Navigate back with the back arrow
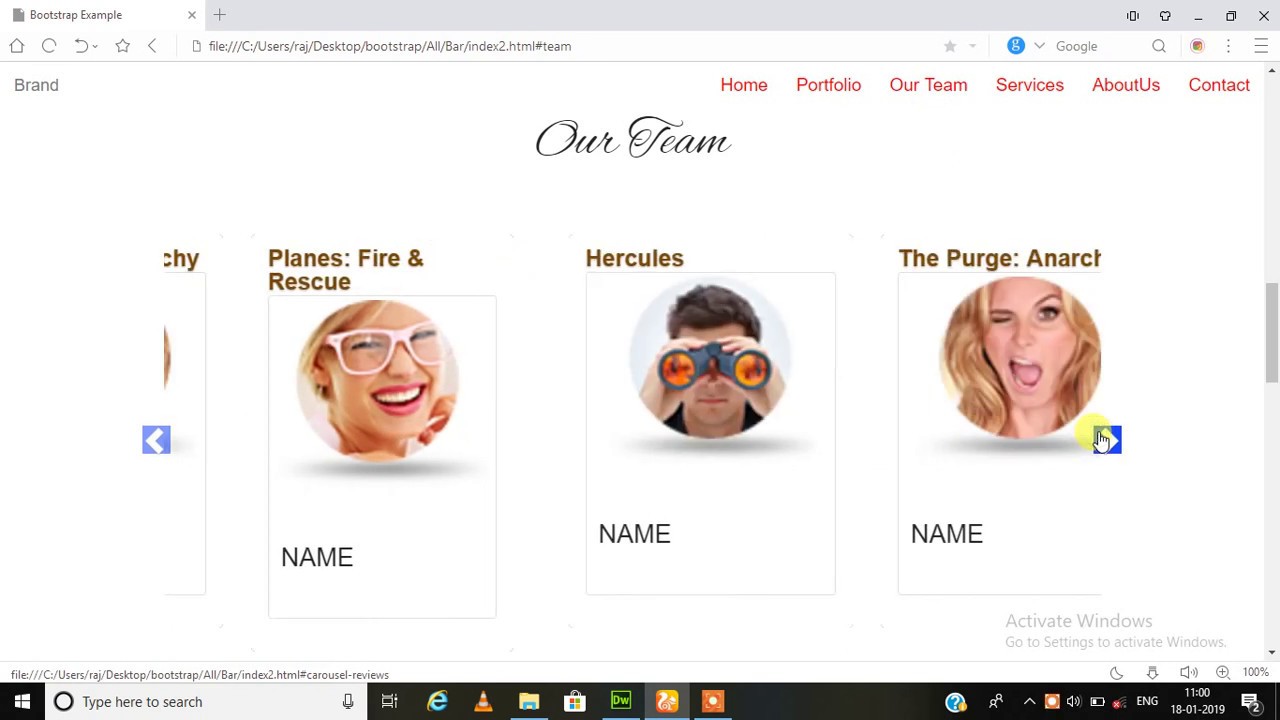This screenshot has width=1280, height=720. (152, 46)
